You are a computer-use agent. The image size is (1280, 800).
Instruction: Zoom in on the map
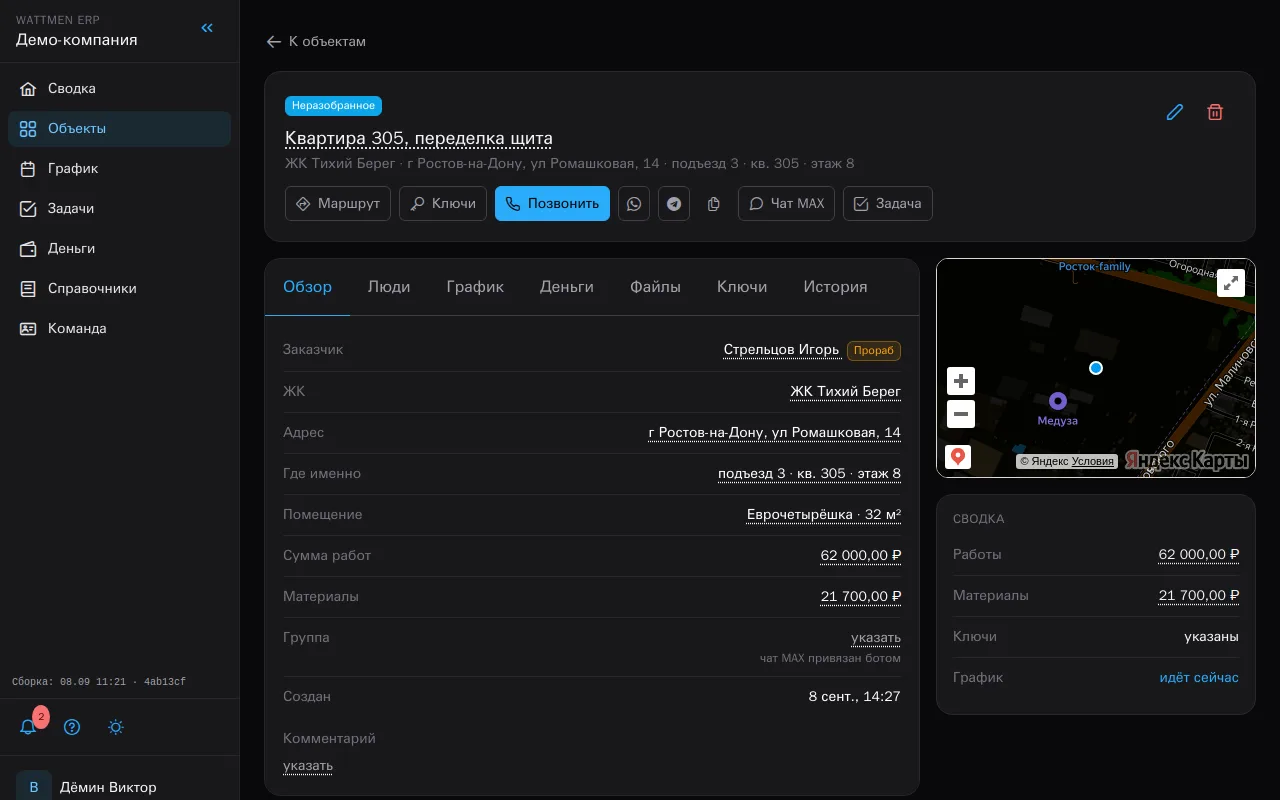961,381
